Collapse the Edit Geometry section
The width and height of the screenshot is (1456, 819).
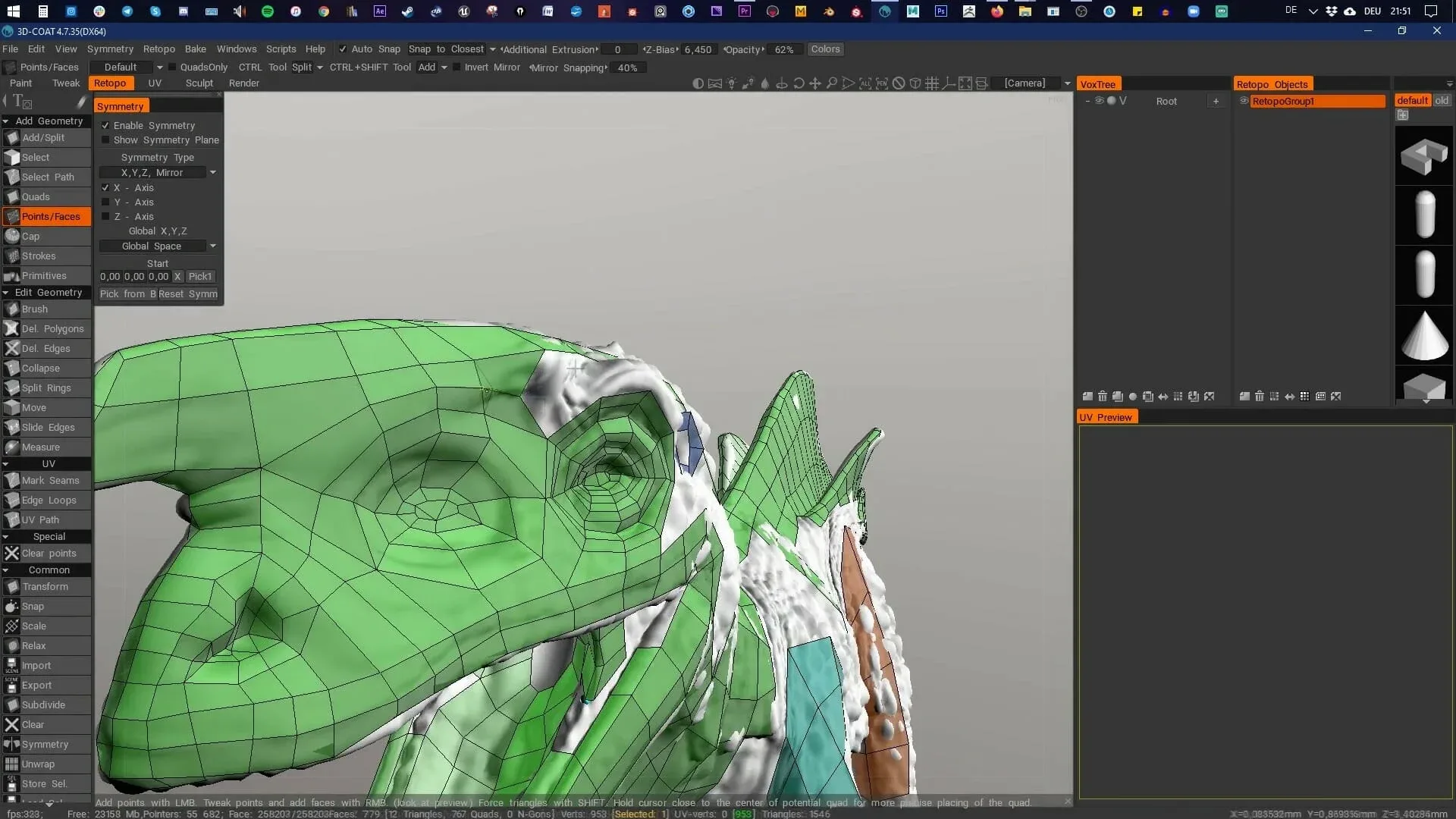coord(8,292)
